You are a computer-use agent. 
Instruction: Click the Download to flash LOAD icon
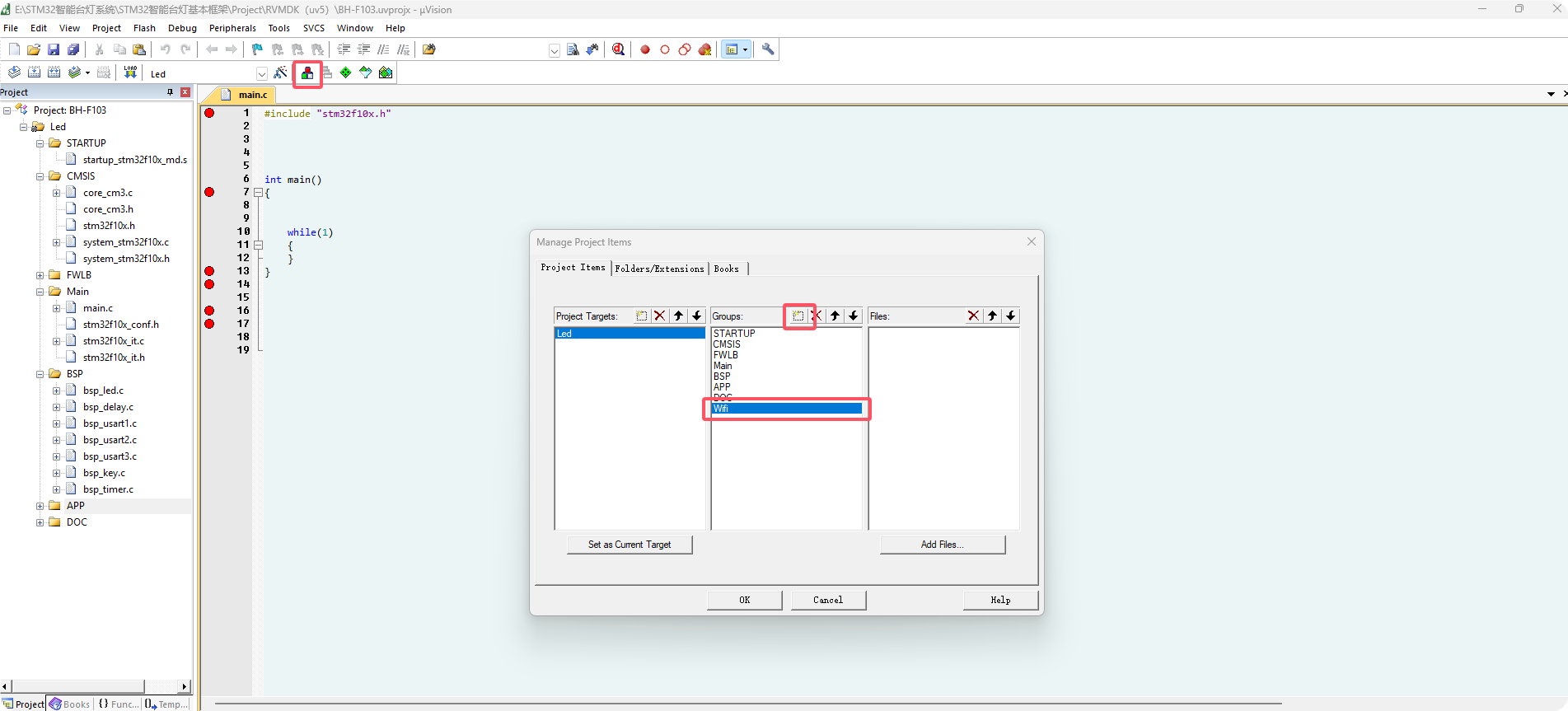130,73
